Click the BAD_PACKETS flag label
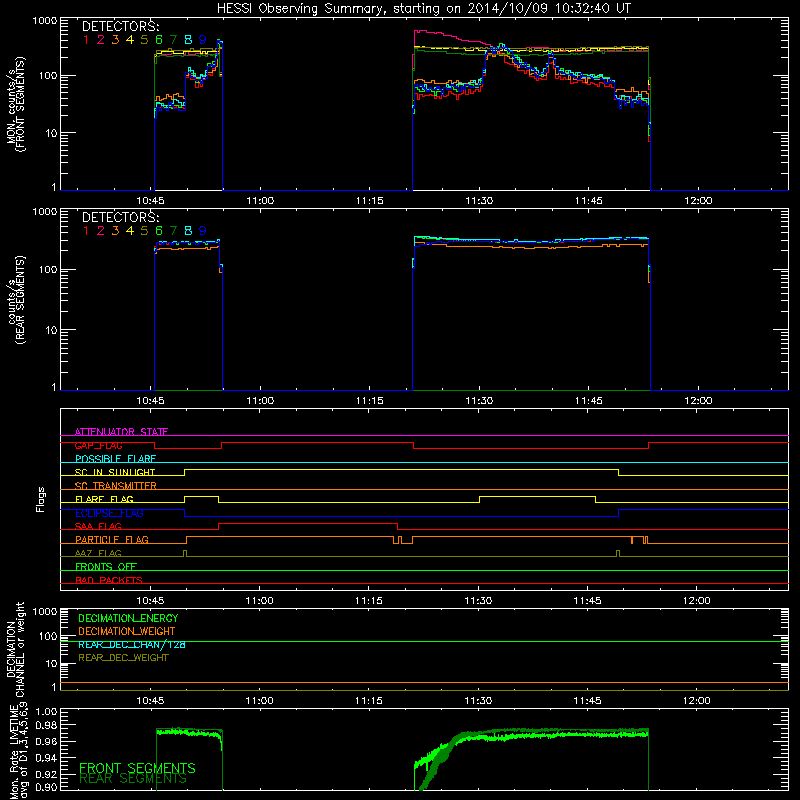 [109, 580]
